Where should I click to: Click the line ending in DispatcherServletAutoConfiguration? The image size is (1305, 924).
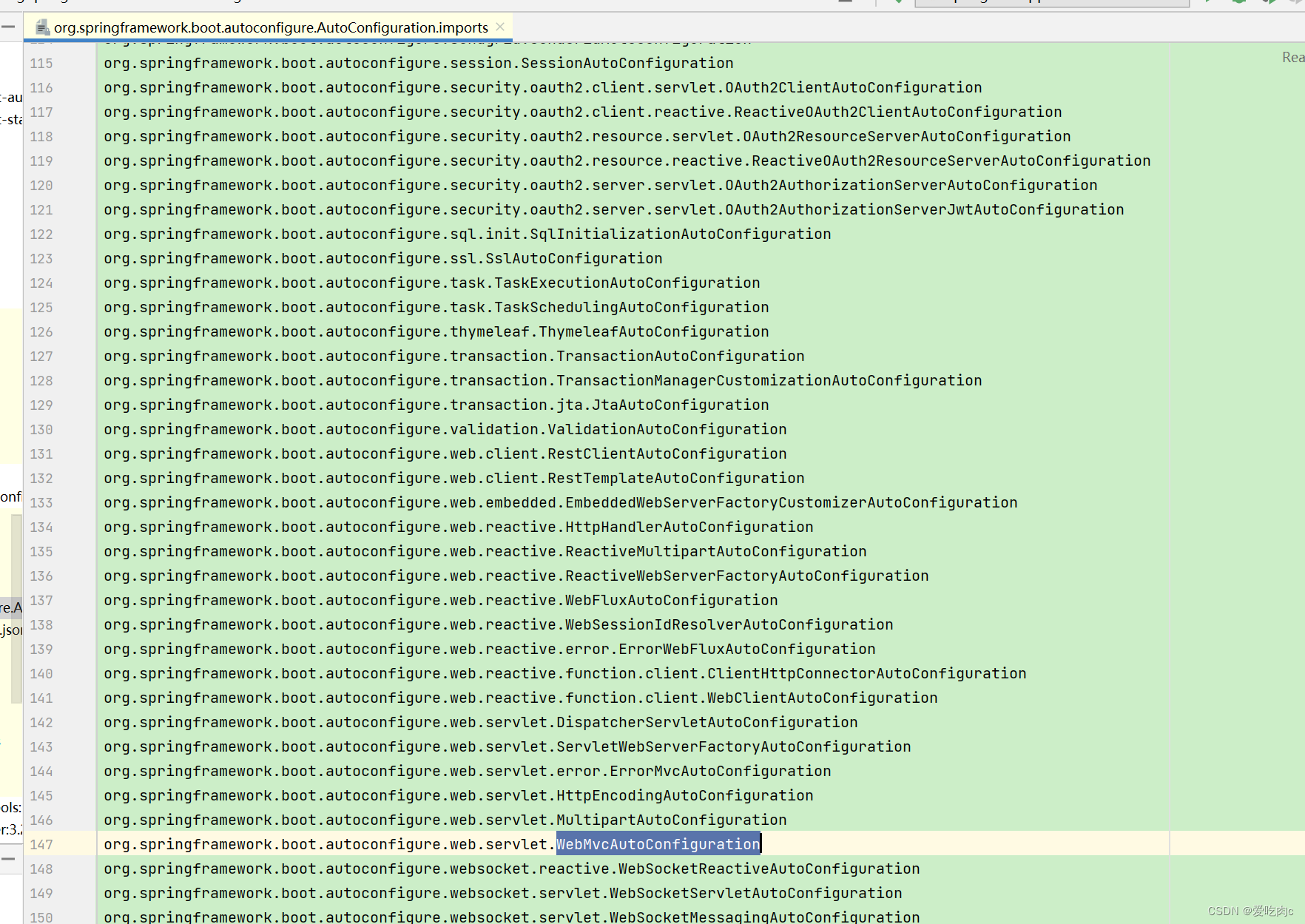(481, 722)
